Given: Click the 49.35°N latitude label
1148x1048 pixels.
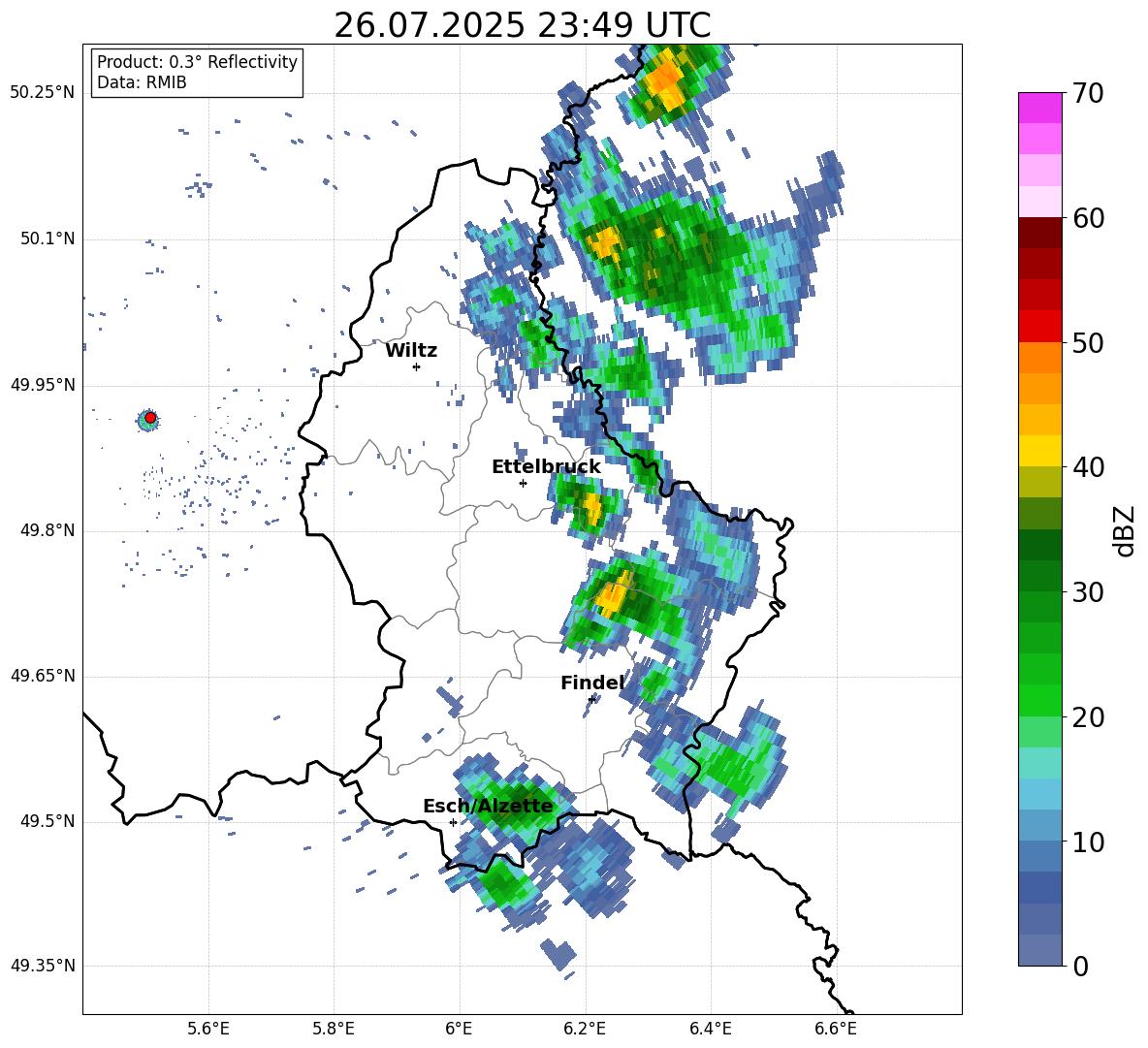Looking at the screenshot, I should (43, 966).
